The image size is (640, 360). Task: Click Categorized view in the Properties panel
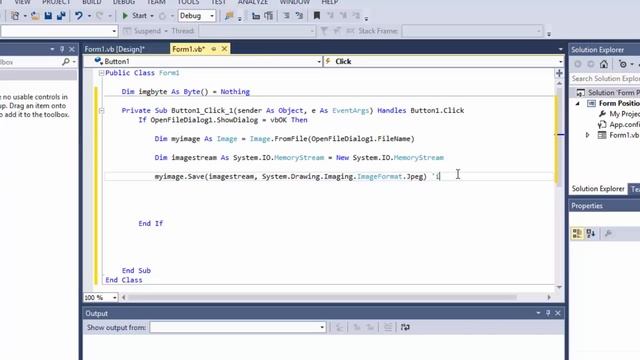click(577, 233)
